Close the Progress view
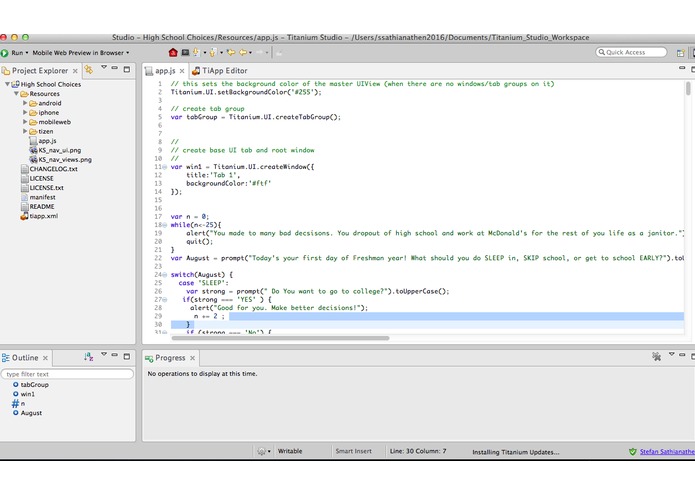Image resolution: width=695 pixels, height=494 pixels. (192, 358)
